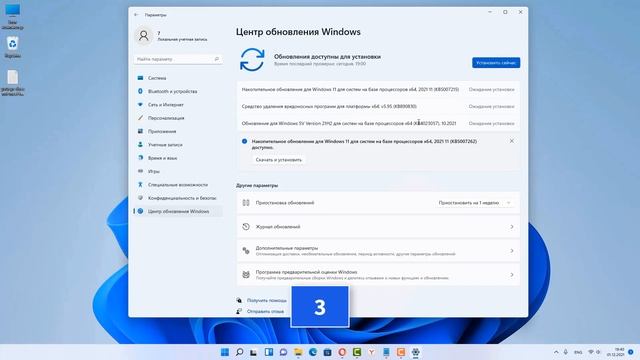The height and width of the screenshot is (360, 640).
Task: Open Task View on the taskbar
Action: (x=254, y=352)
